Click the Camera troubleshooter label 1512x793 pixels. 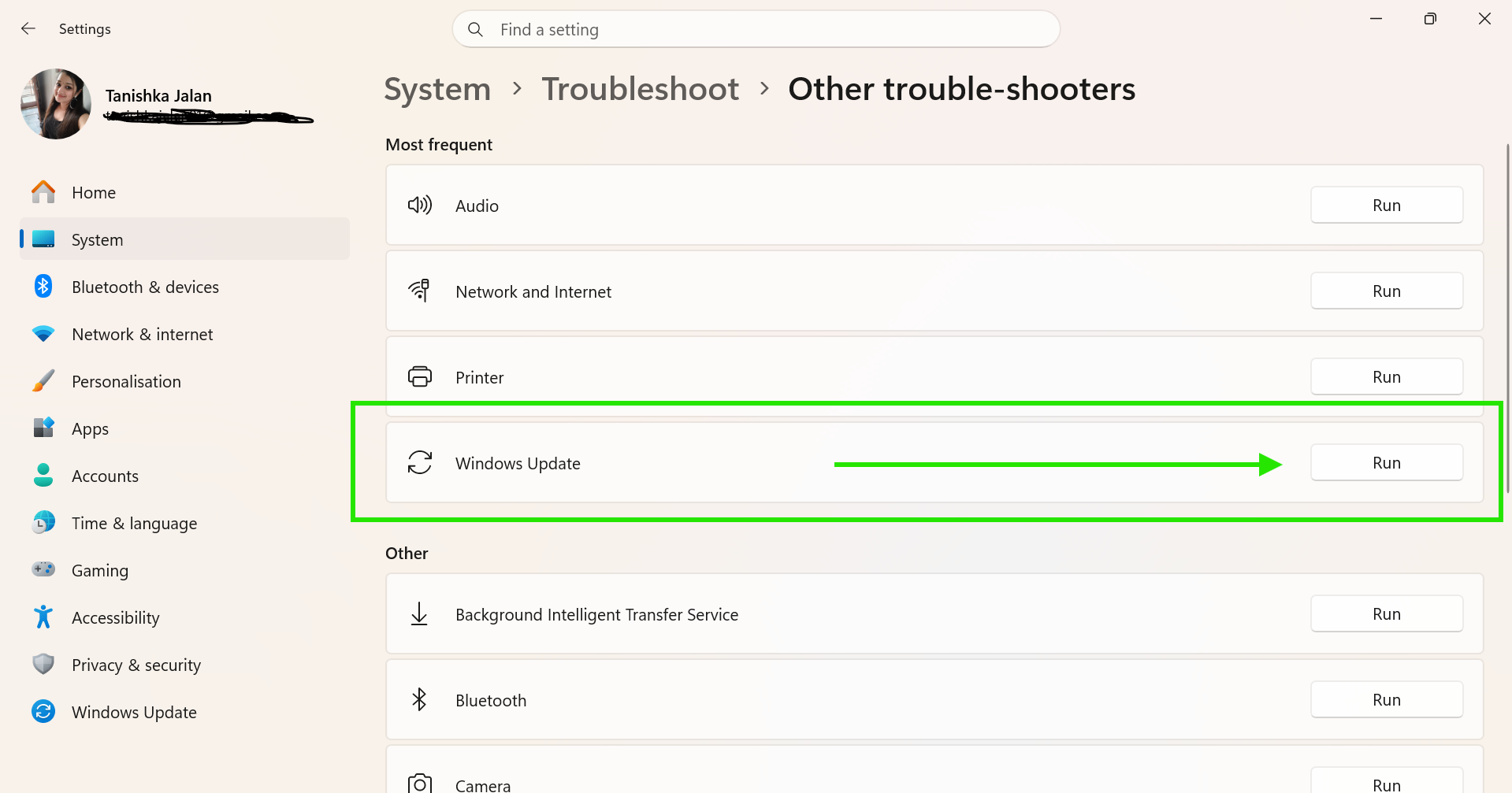tap(483, 785)
